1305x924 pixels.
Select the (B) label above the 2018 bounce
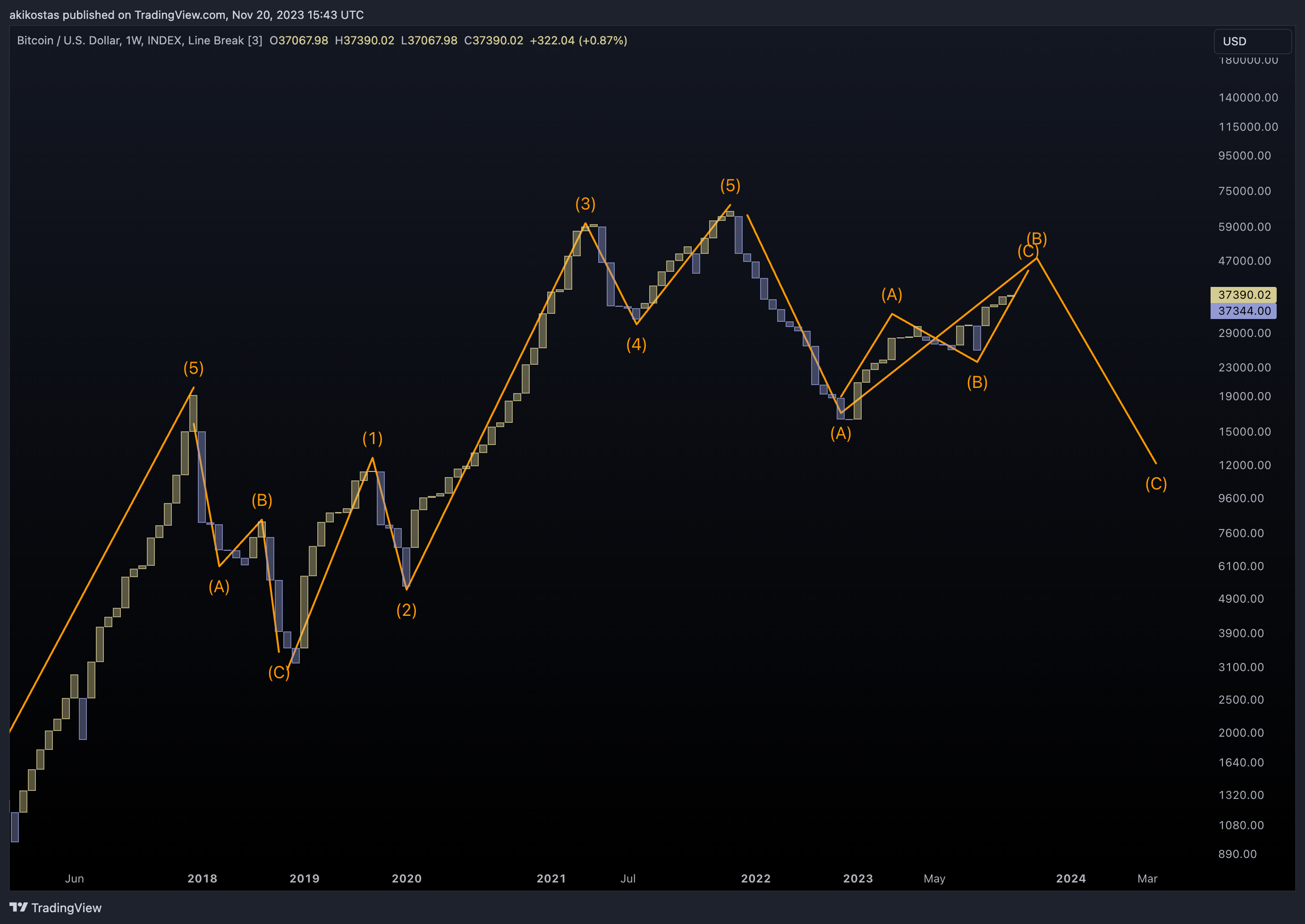[262, 500]
